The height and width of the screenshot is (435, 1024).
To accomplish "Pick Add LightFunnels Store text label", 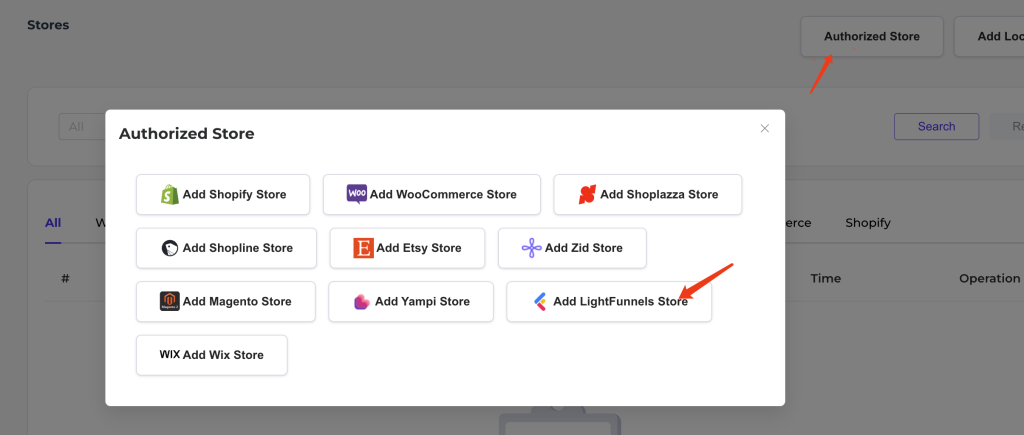I will 620,301.
